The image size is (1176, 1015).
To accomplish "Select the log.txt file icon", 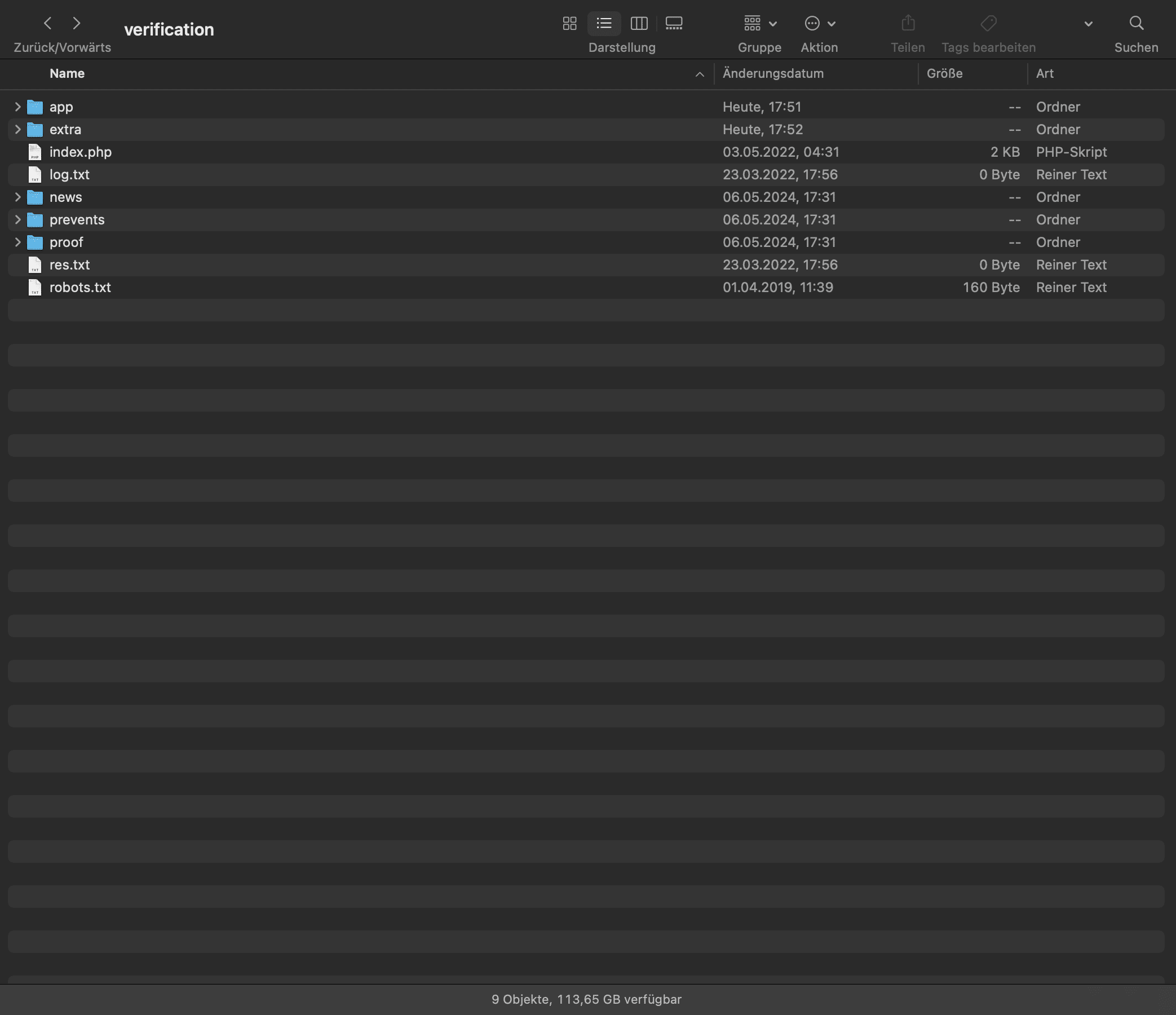I will pyautogui.click(x=35, y=175).
